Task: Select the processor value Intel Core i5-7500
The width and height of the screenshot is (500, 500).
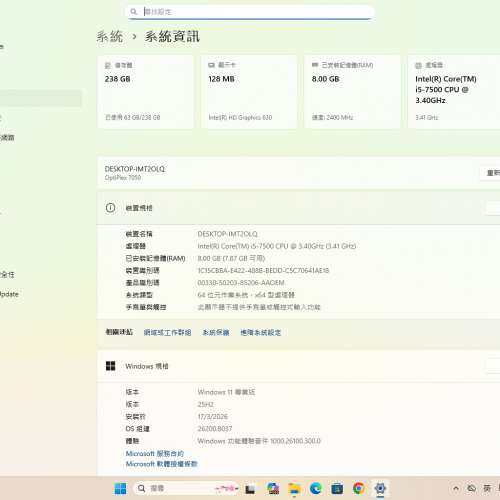Action: pos(277,246)
